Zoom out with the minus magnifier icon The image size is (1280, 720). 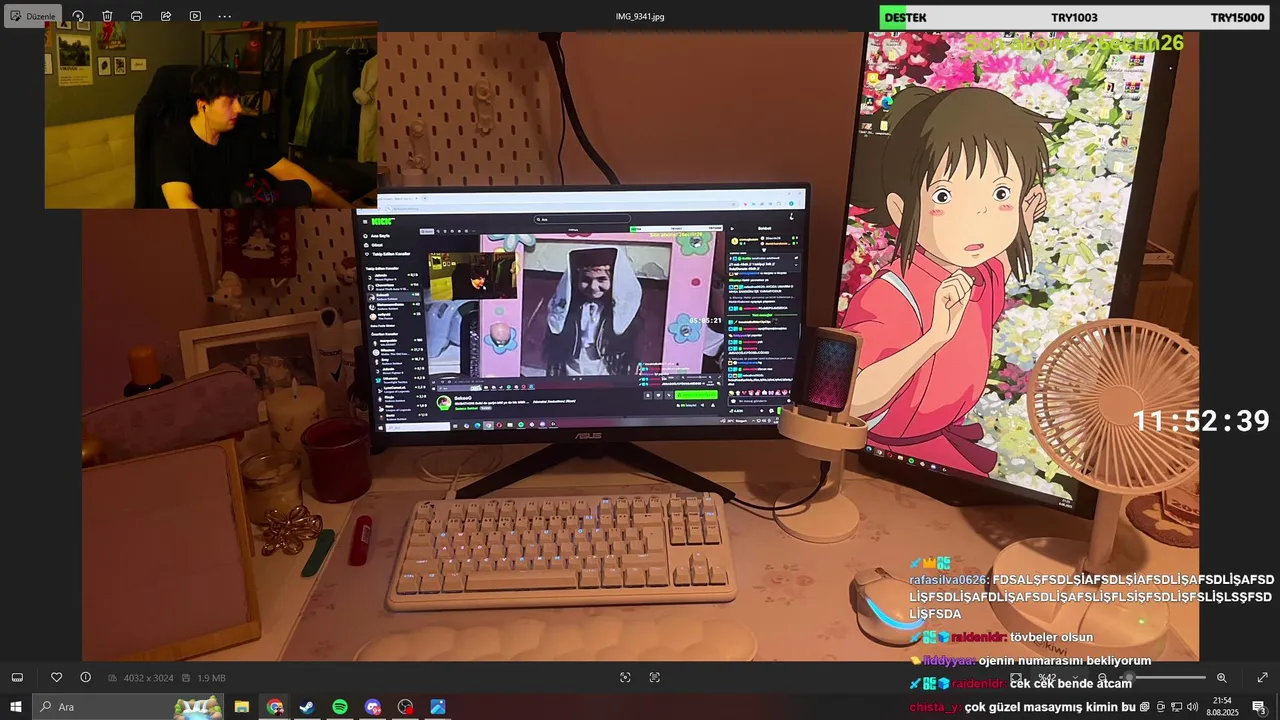point(1103,678)
